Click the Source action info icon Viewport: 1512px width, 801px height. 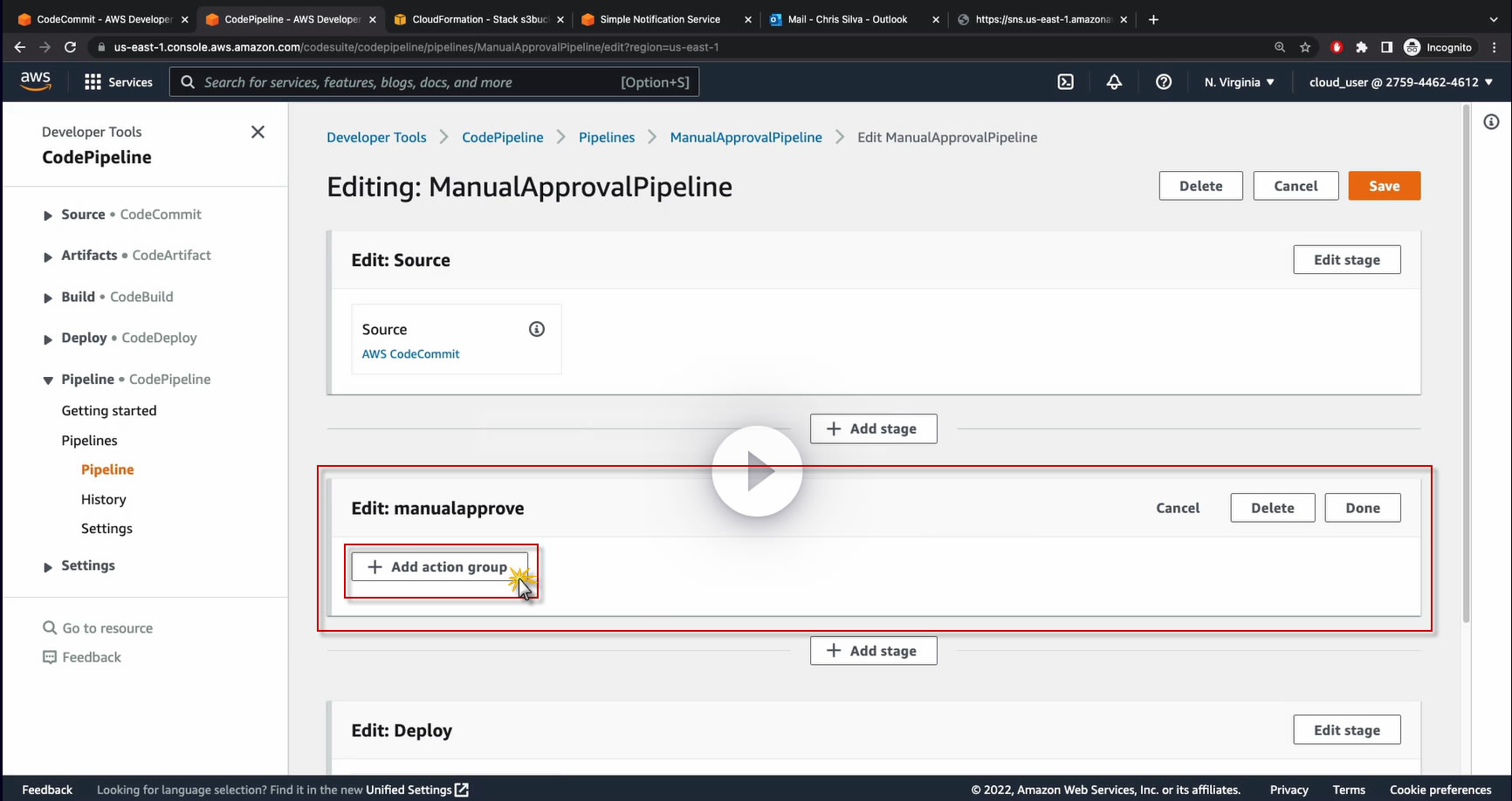pos(537,329)
